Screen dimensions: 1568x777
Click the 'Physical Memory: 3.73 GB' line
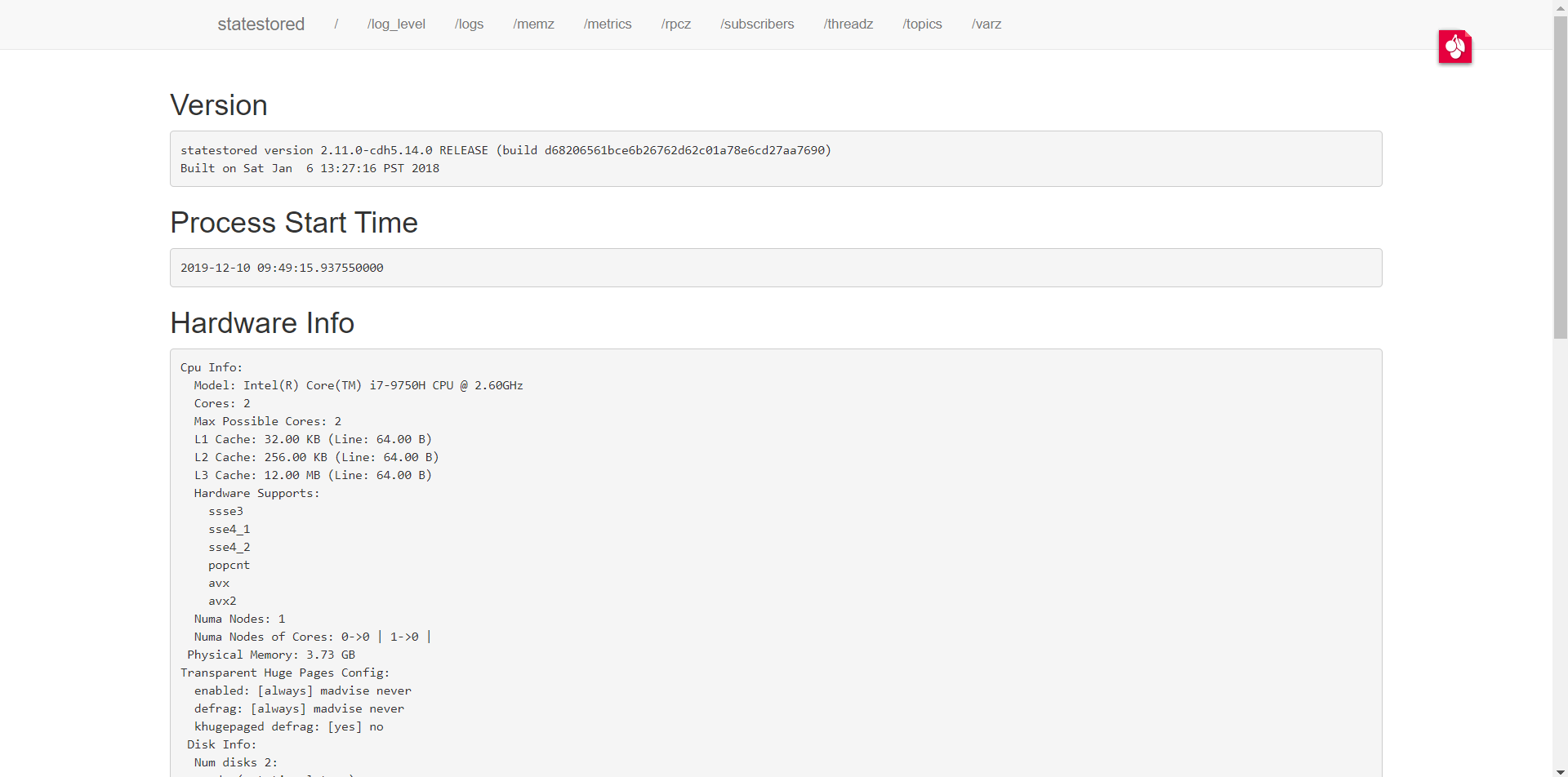[271, 655]
